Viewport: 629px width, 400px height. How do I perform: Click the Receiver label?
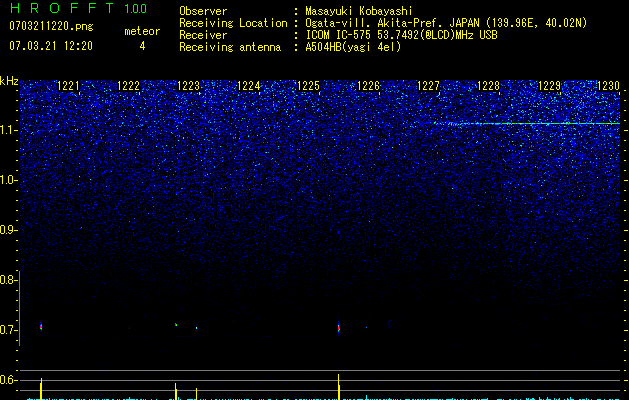[x=203, y=35]
